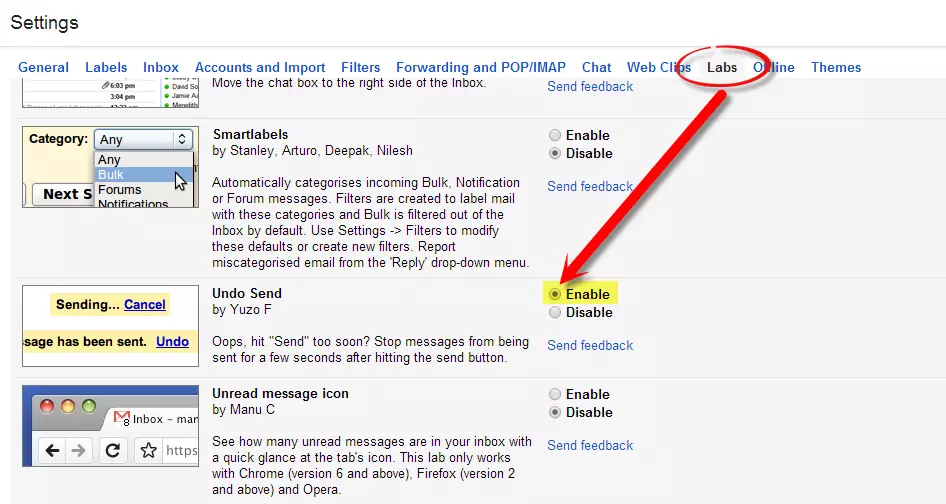Send feedback about Unread message icon

[x=590, y=445]
